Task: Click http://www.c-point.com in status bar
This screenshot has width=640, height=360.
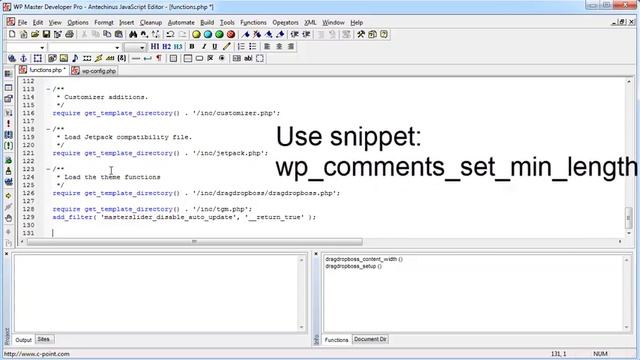Action: point(37,354)
